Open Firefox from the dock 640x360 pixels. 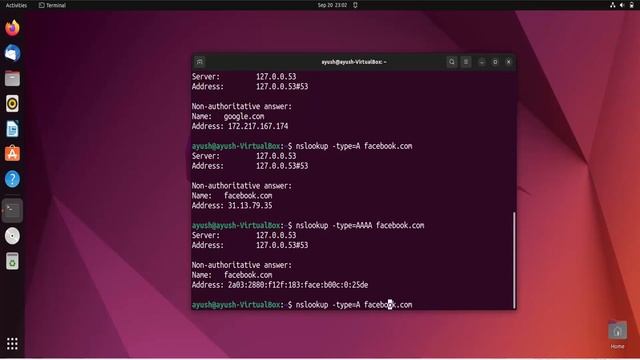tap(12, 28)
